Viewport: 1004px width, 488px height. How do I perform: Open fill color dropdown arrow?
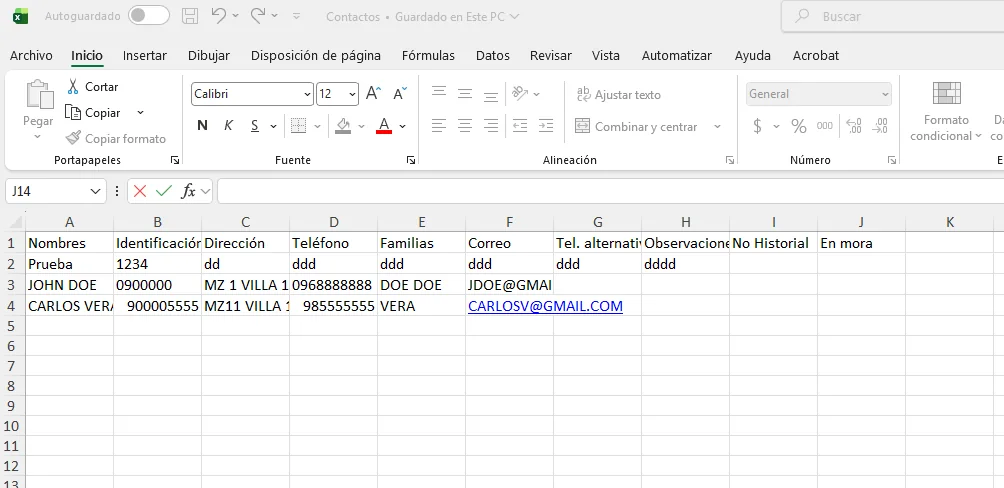361,126
